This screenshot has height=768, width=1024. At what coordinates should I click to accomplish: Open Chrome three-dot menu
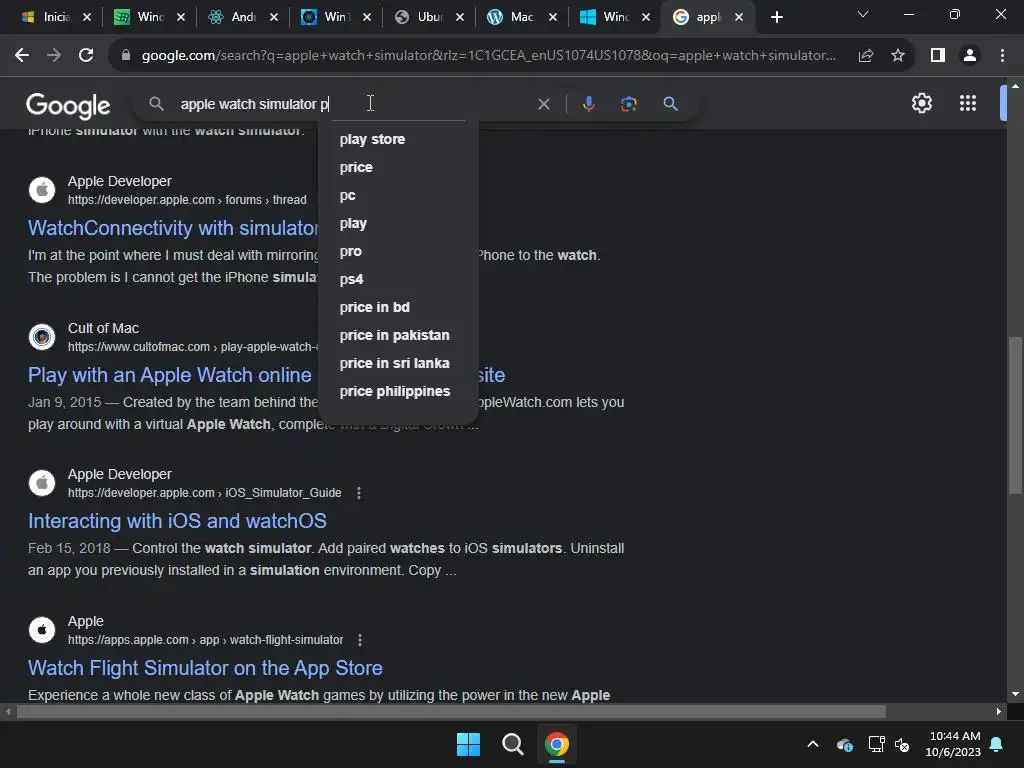click(1002, 56)
